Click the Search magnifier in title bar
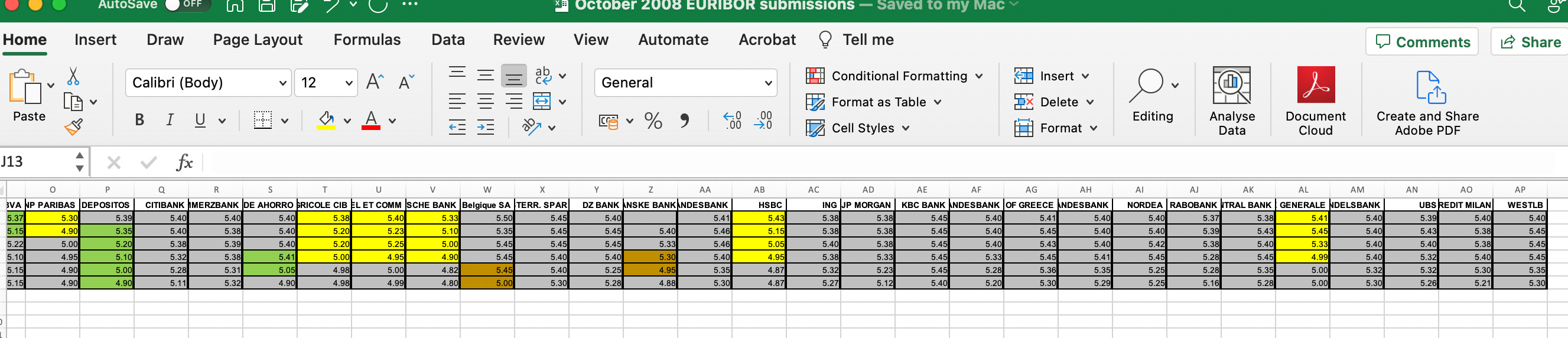 [x=1516, y=5]
